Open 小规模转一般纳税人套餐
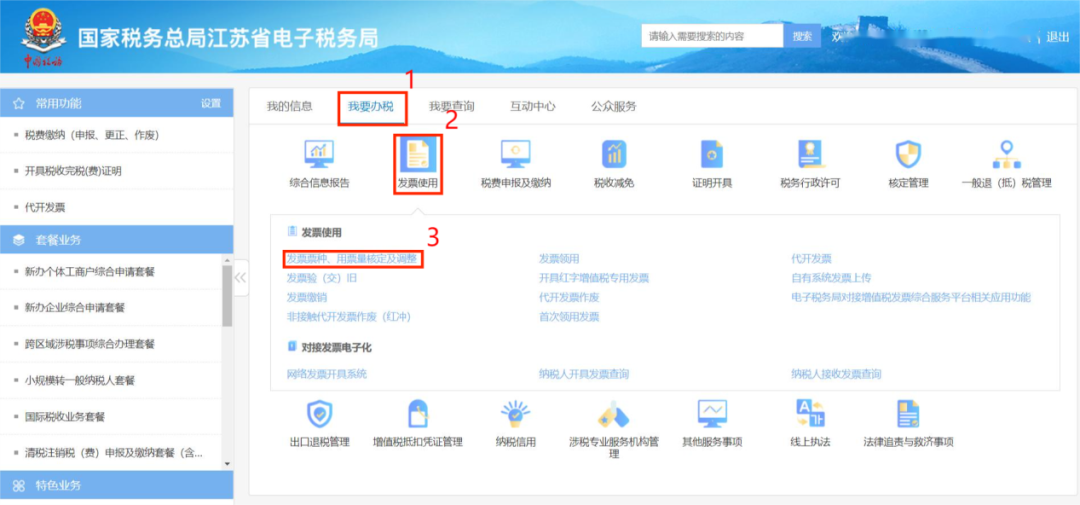The image size is (1080, 505). click(79, 380)
